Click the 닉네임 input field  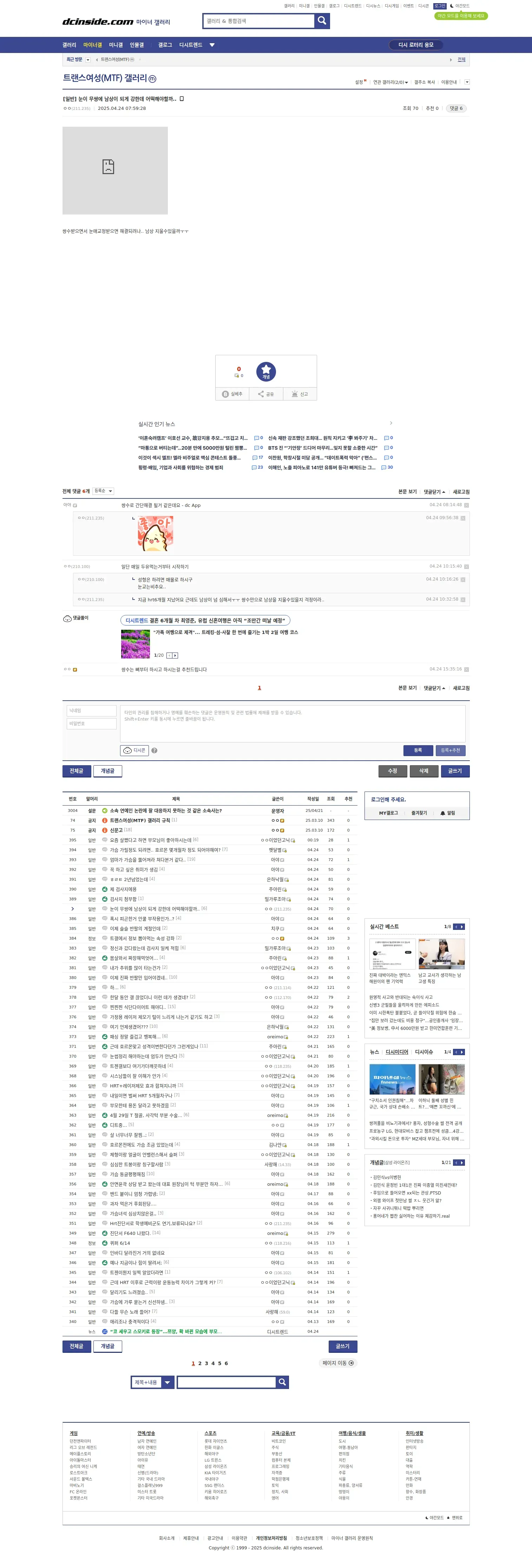(91, 711)
